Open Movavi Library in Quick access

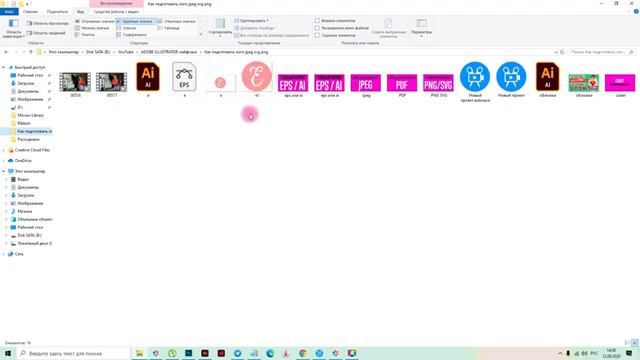[30, 115]
